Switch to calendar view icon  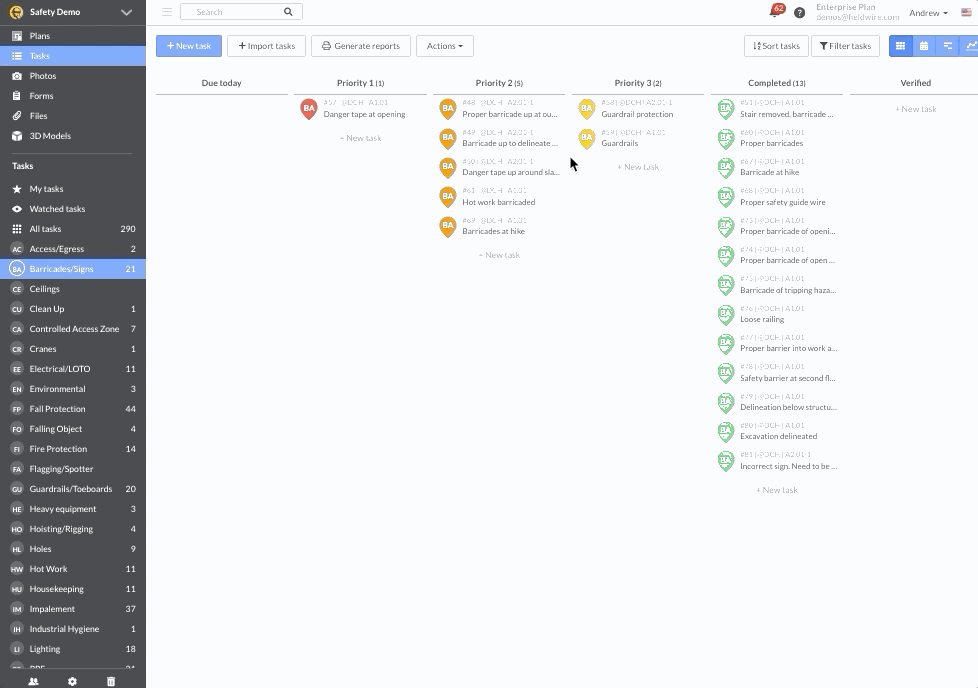pos(924,46)
